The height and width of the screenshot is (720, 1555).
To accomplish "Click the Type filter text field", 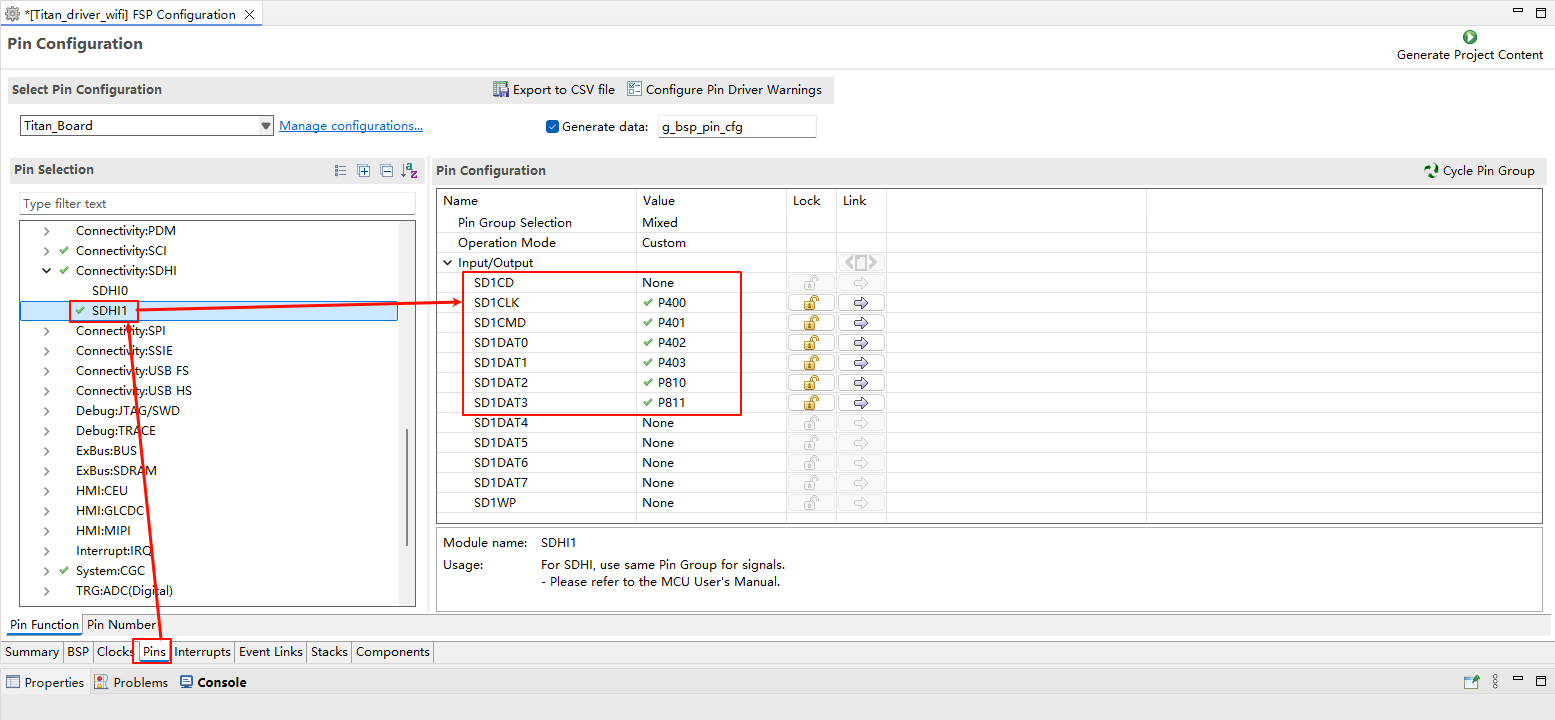I will tap(216, 204).
